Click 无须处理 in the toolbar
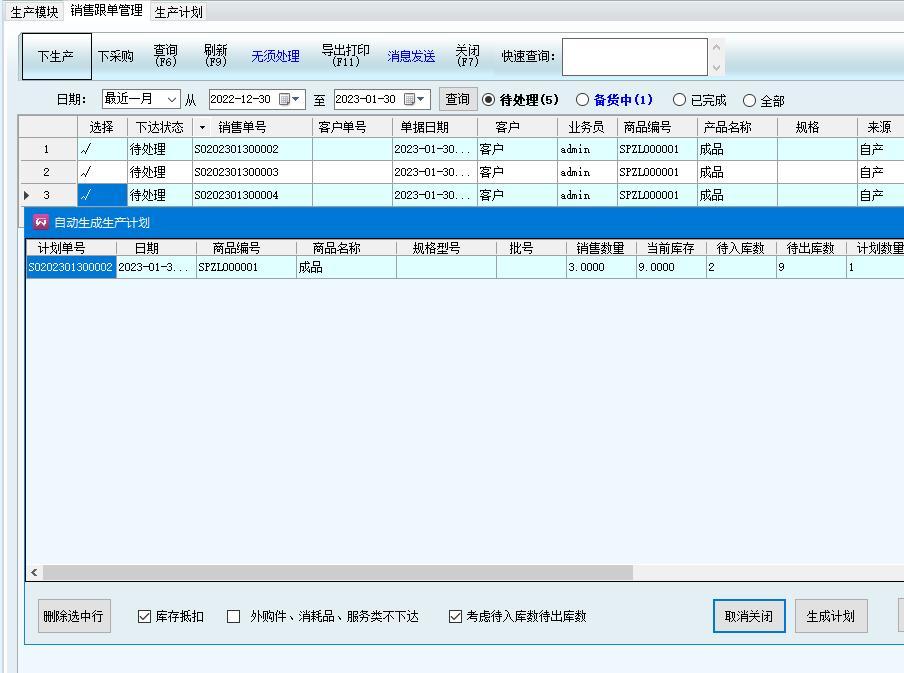Screen dimensions: 904x673 click(x=275, y=56)
